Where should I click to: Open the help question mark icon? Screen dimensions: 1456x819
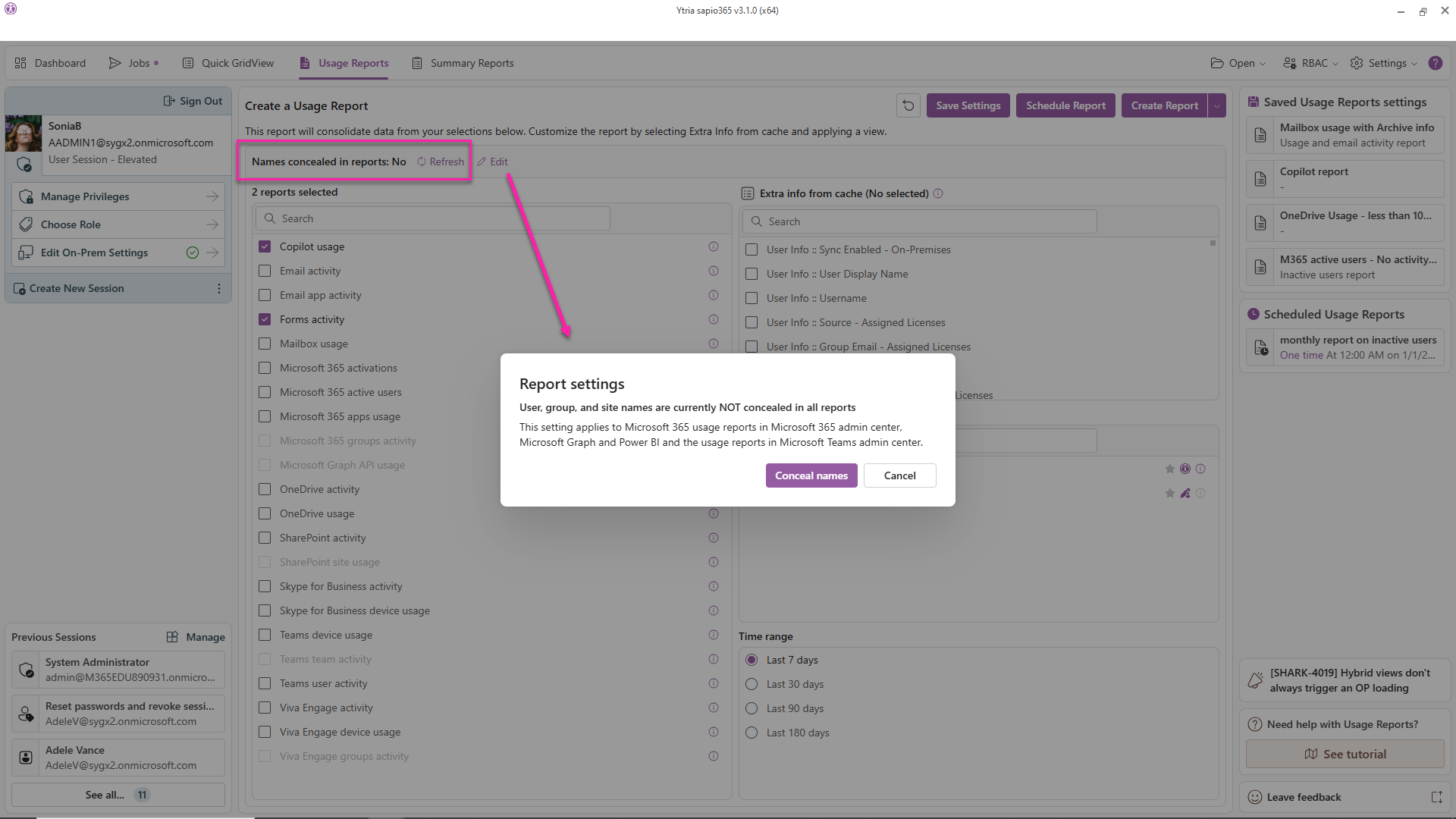pyautogui.click(x=1436, y=63)
